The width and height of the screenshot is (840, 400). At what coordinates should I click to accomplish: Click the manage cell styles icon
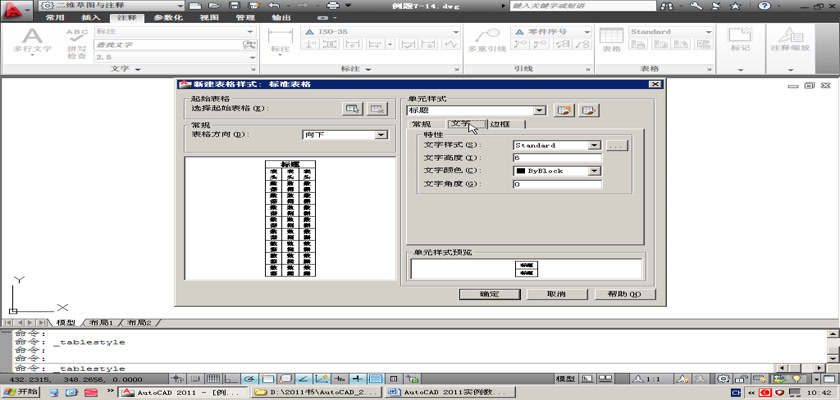589,110
